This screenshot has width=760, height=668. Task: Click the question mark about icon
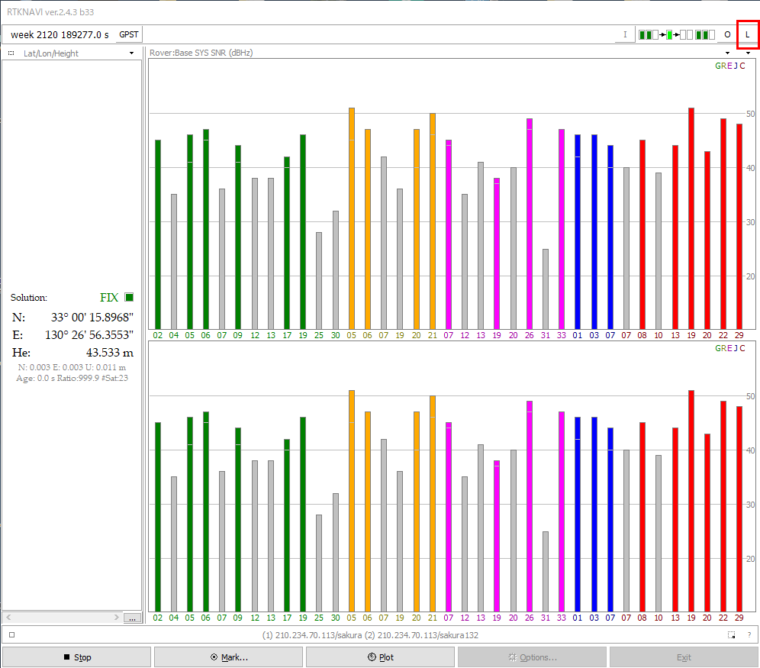(x=748, y=635)
